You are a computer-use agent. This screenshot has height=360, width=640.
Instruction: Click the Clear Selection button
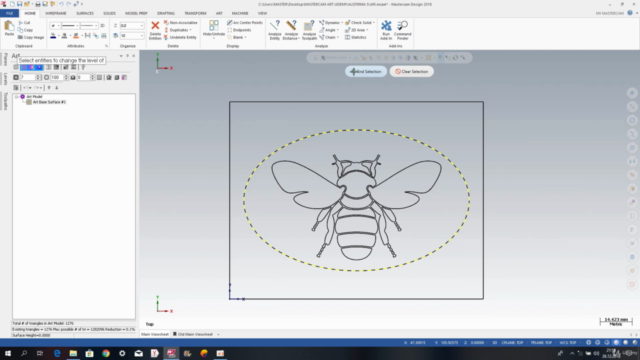click(x=411, y=71)
